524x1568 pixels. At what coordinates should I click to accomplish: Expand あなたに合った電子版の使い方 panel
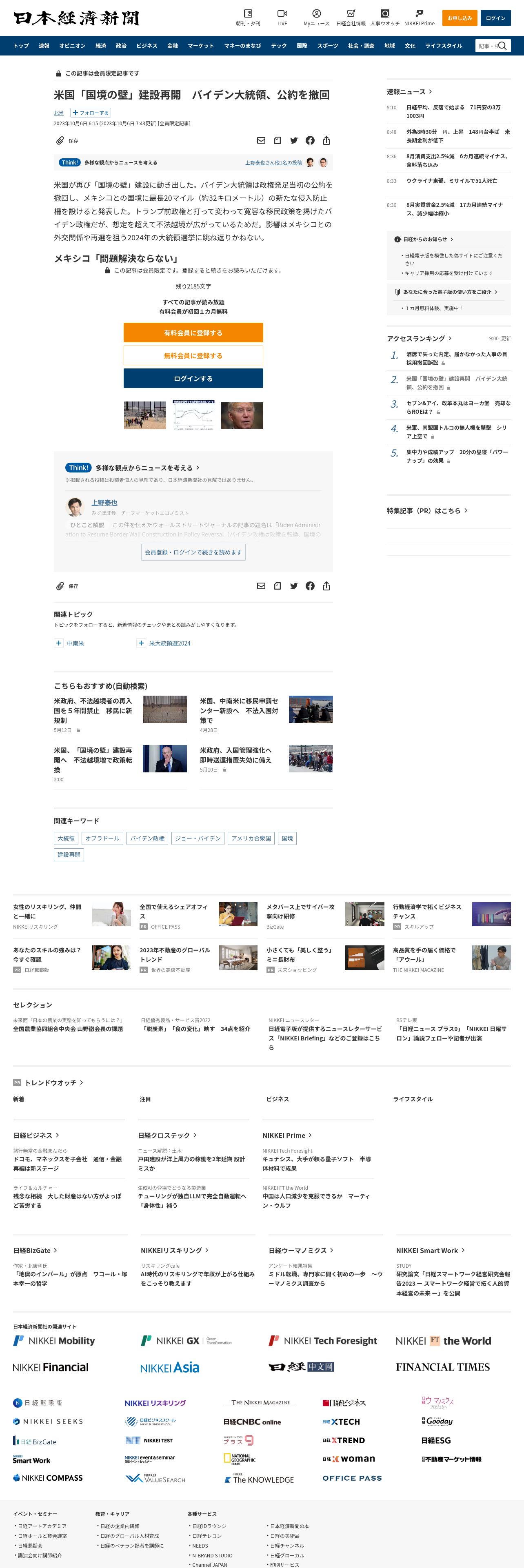[x=496, y=292]
